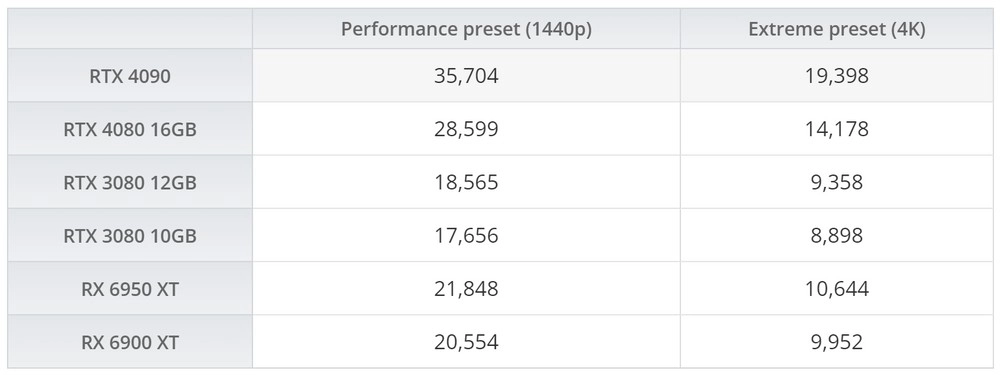Click the 17,656 score cell
The width and height of the screenshot is (1000, 375).
[x=466, y=235]
